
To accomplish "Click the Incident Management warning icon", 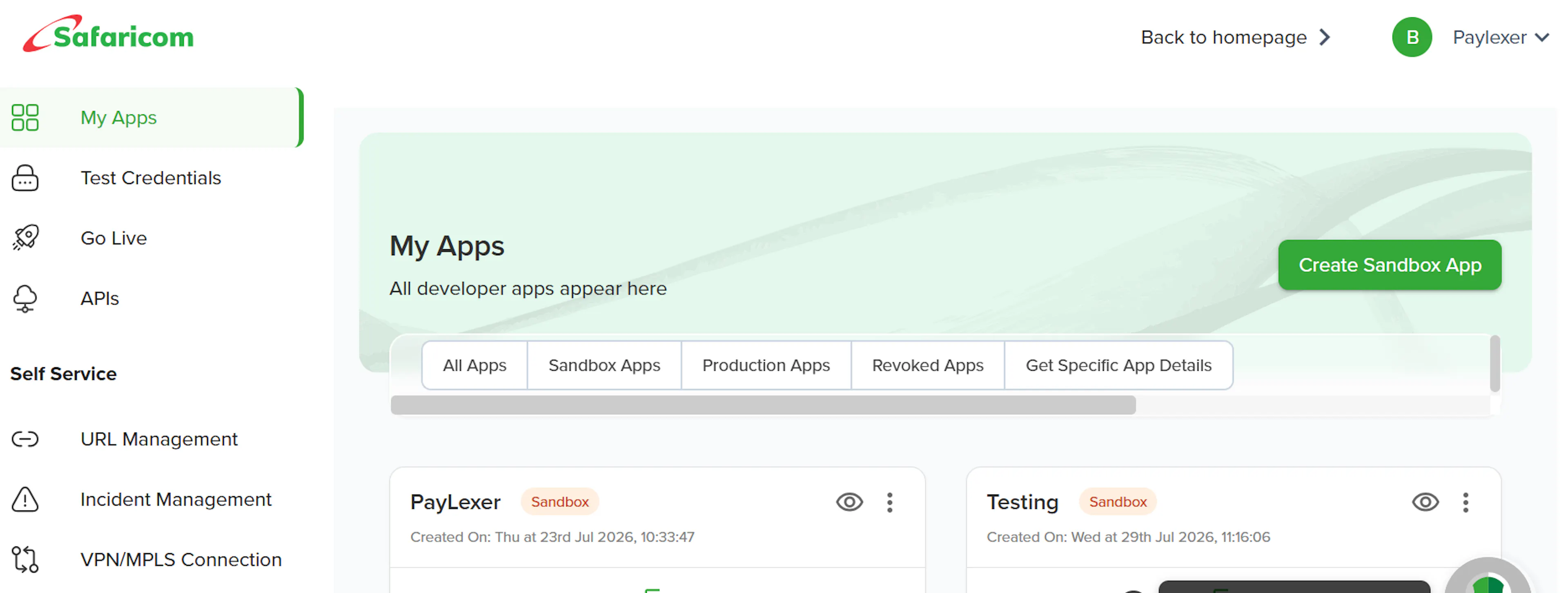I will (x=25, y=499).
